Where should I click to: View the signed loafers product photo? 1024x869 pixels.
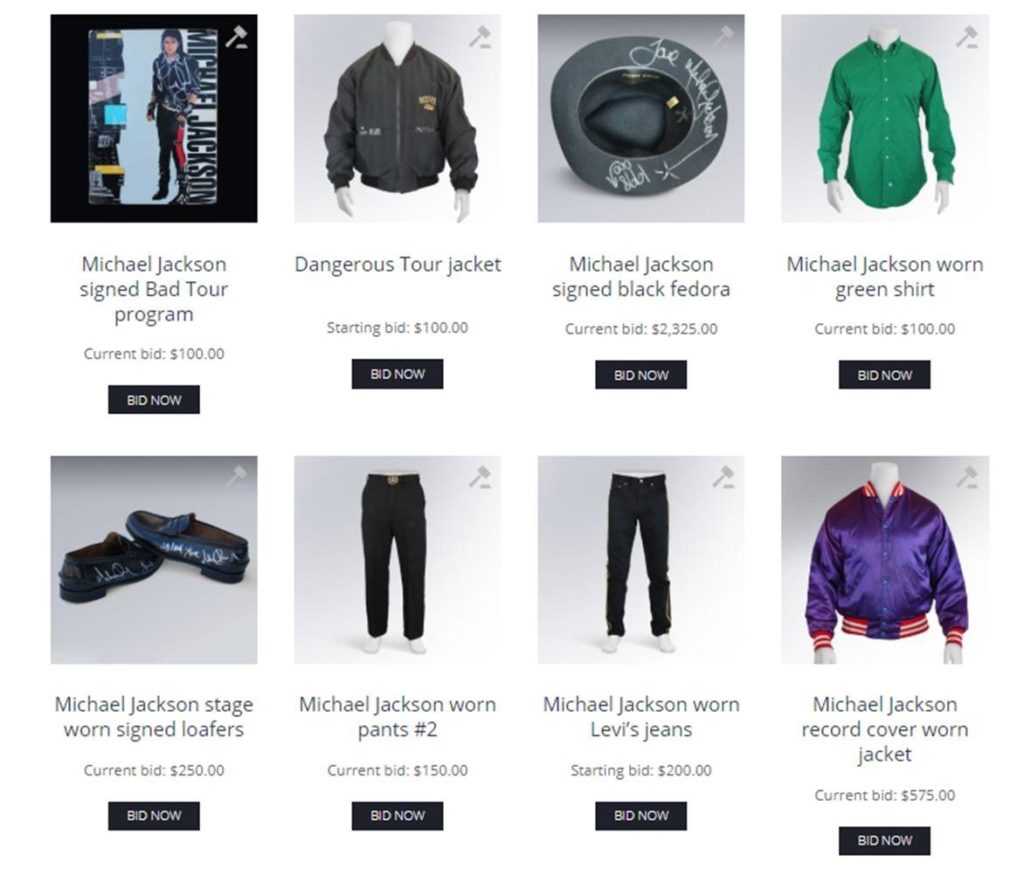[x=154, y=560]
